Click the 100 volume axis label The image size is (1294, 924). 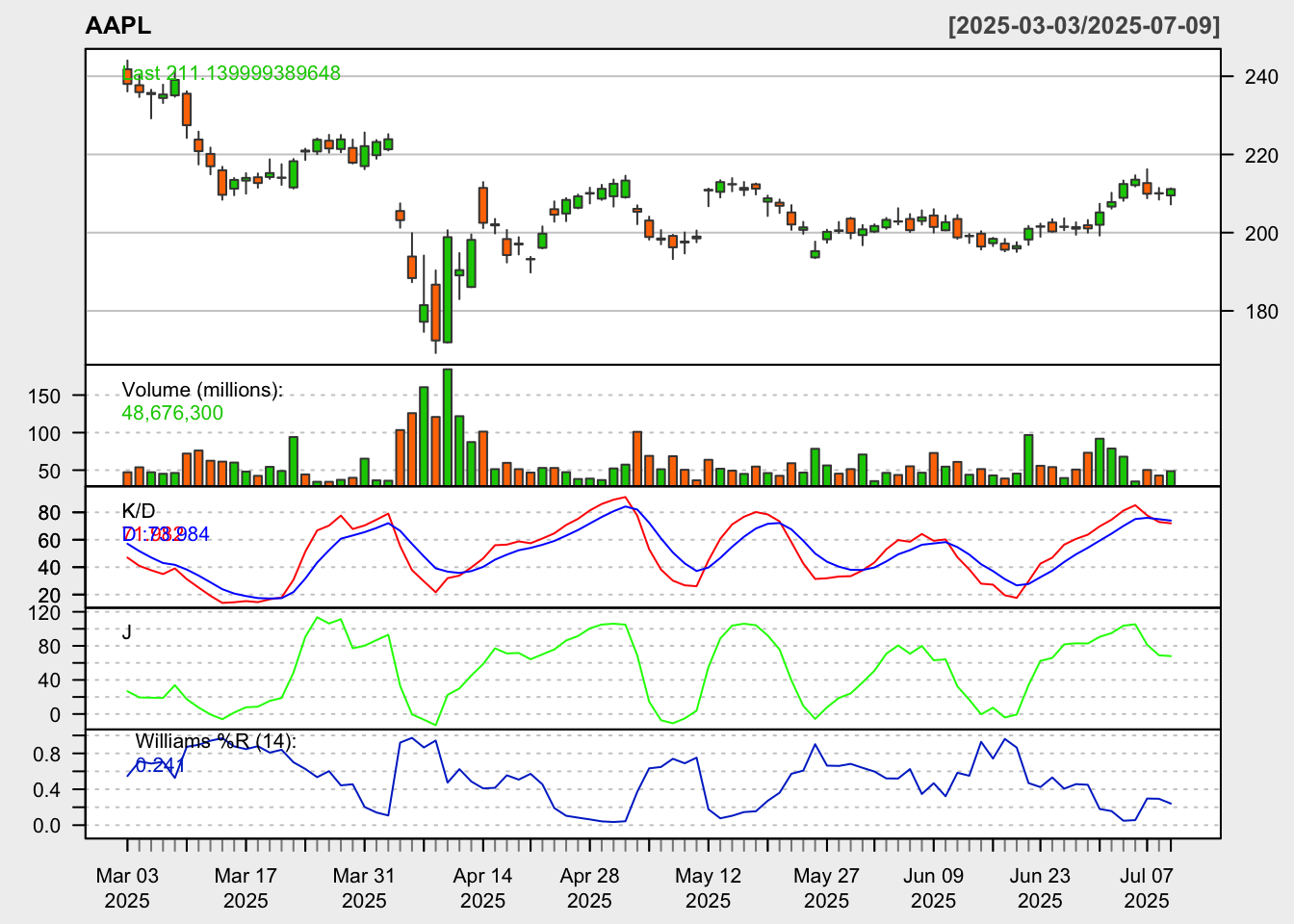tap(44, 433)
